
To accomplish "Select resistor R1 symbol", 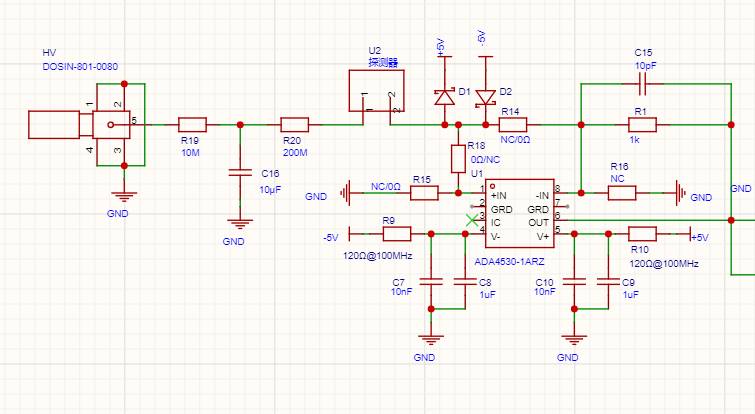I will pyautogui.click(x=642, y=125).
